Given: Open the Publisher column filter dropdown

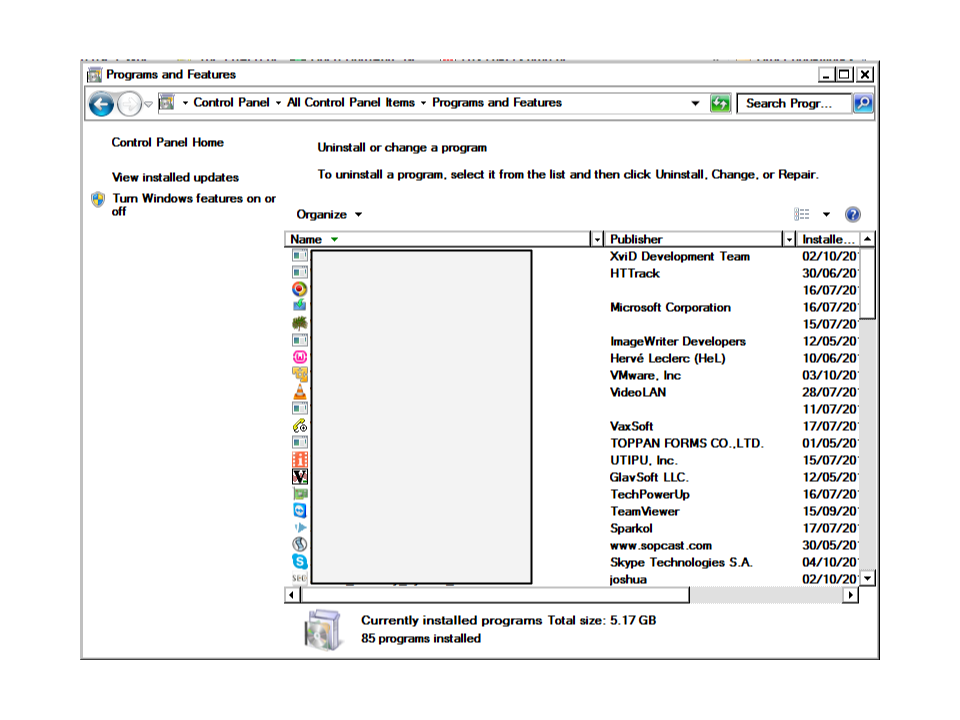Looking at the screenshot, I should pyautogui.click(x=789, y=239).
